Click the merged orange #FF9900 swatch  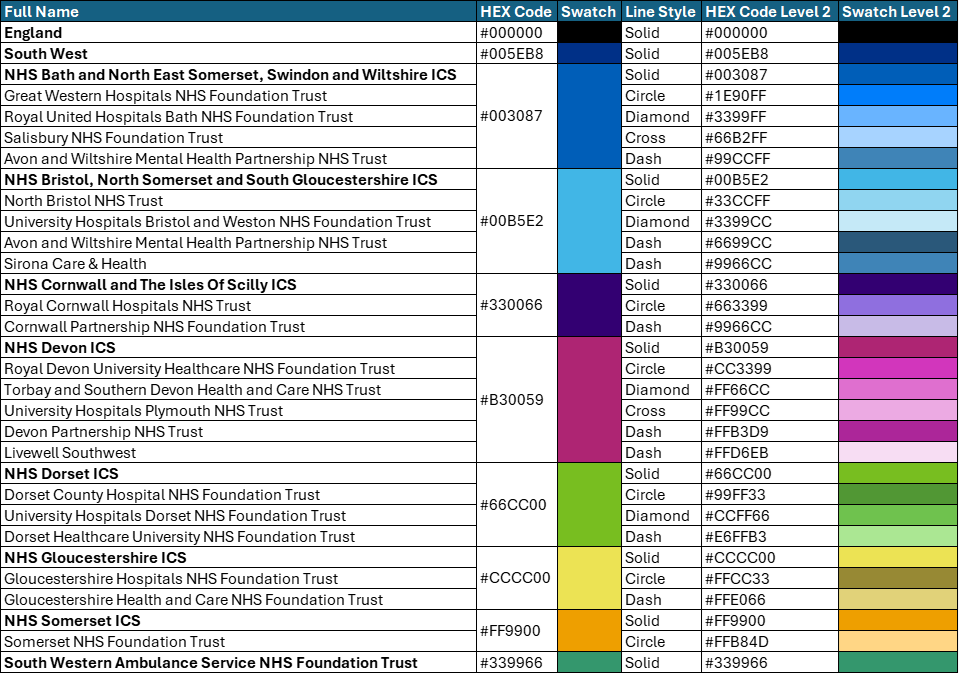pos(589,631)
